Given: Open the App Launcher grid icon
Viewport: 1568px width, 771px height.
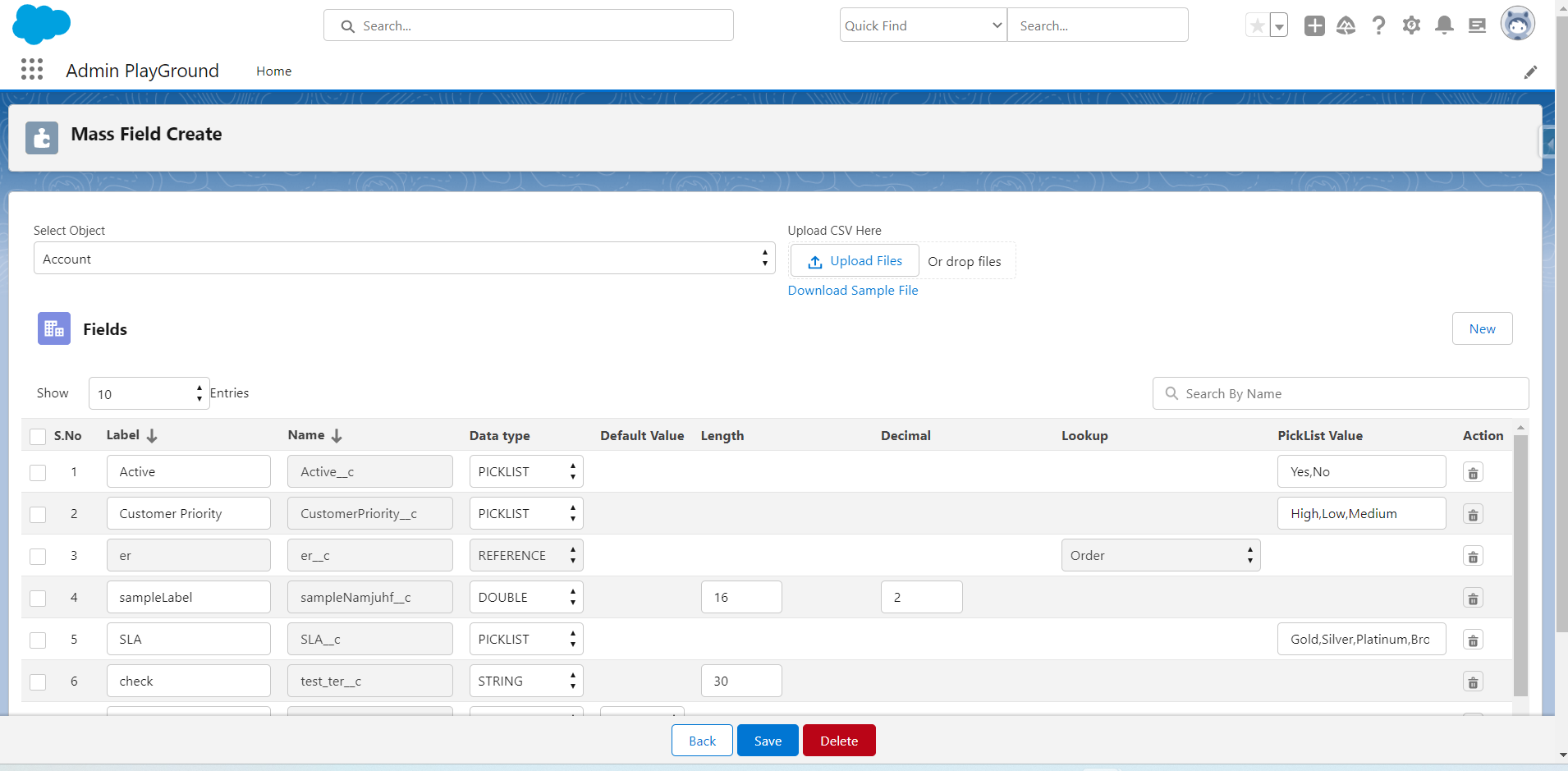Looking at the screenshot, I should pyautogui.click(x=32, y=70).
